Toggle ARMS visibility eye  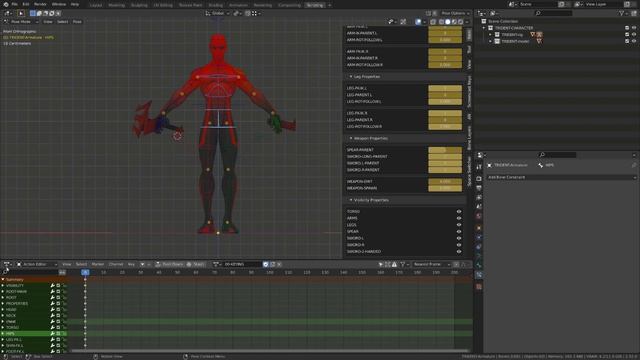tap(459, 218)
